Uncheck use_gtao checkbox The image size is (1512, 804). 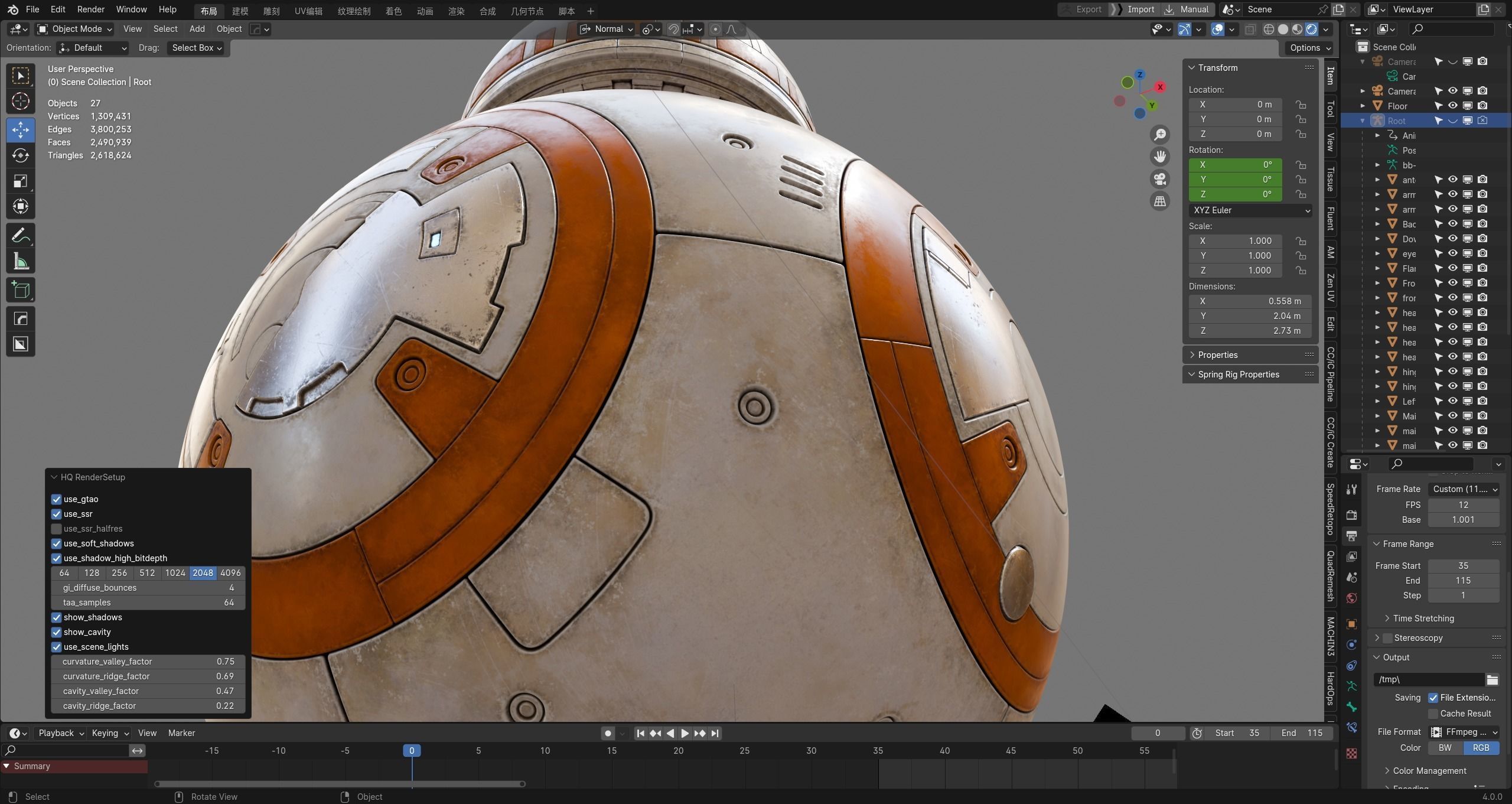[x=57, y=499]
